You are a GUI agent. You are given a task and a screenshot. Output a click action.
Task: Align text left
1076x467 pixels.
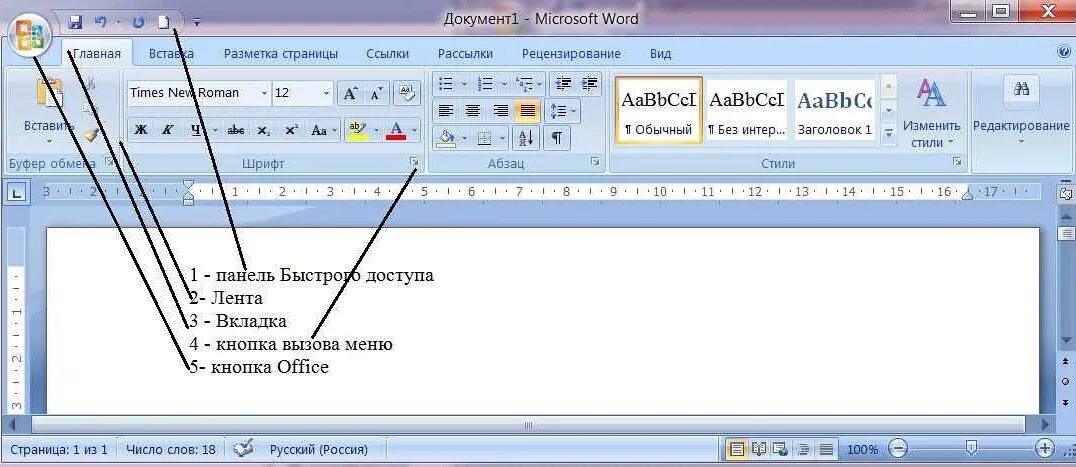click(x=446, y=110)
